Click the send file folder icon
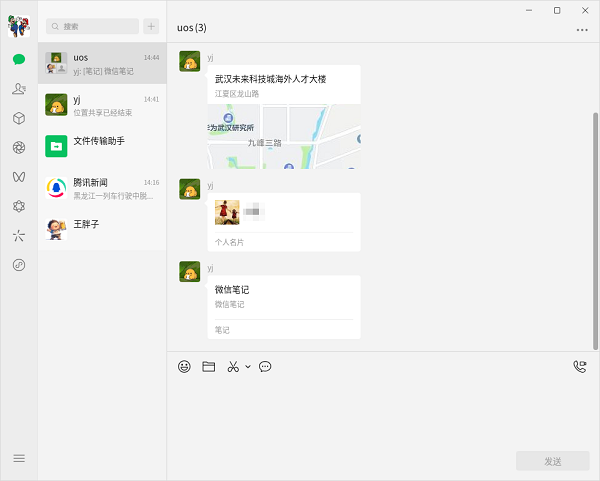 tap(209, 367)
